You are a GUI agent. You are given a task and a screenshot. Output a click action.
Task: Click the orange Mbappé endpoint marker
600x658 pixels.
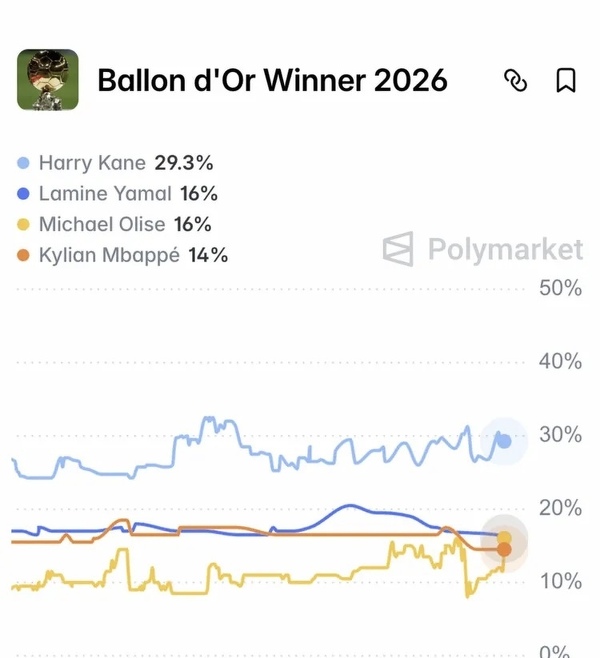pos(504,550)
